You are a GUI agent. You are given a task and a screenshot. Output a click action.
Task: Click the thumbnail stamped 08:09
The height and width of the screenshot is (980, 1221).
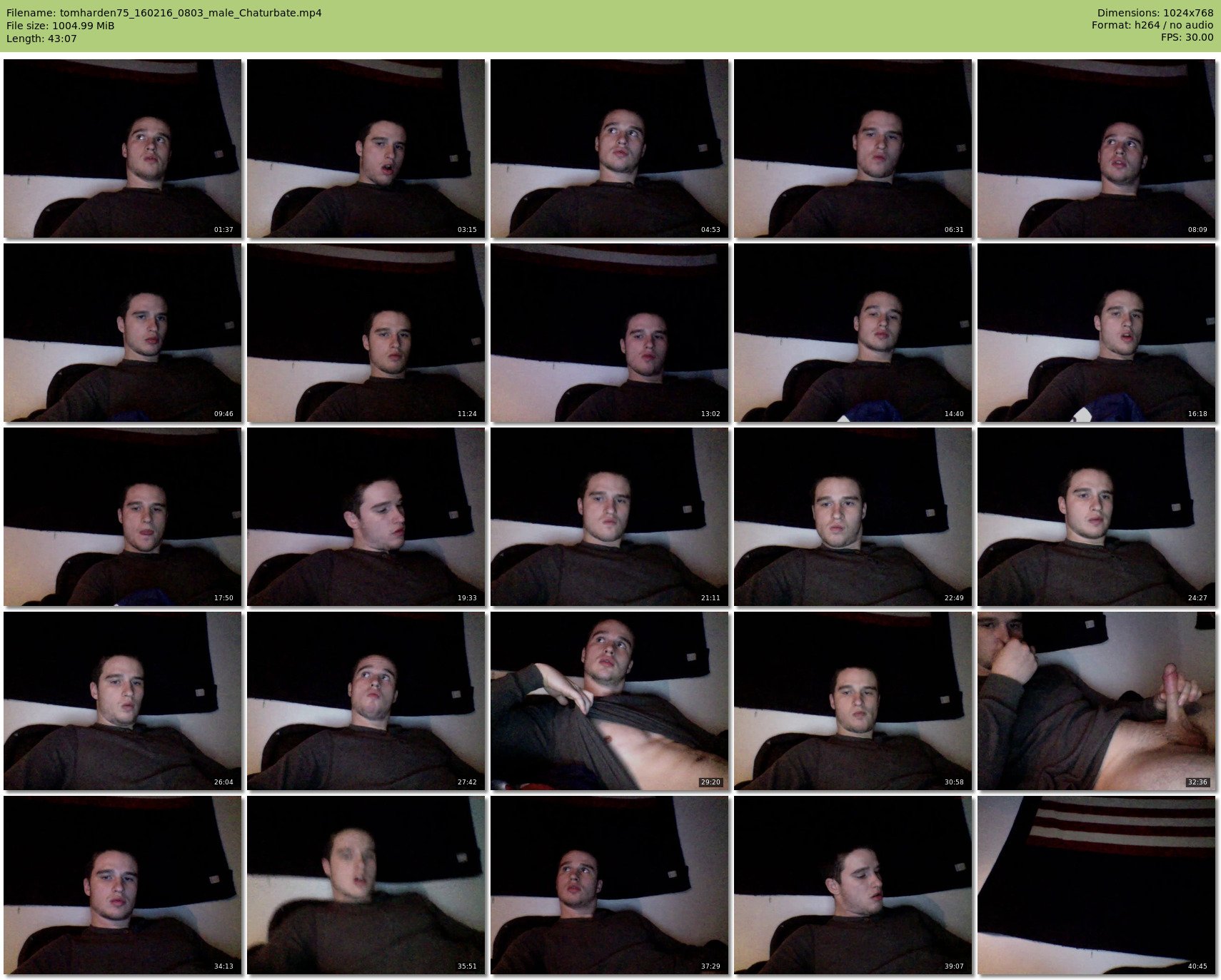coord(1097,148)
